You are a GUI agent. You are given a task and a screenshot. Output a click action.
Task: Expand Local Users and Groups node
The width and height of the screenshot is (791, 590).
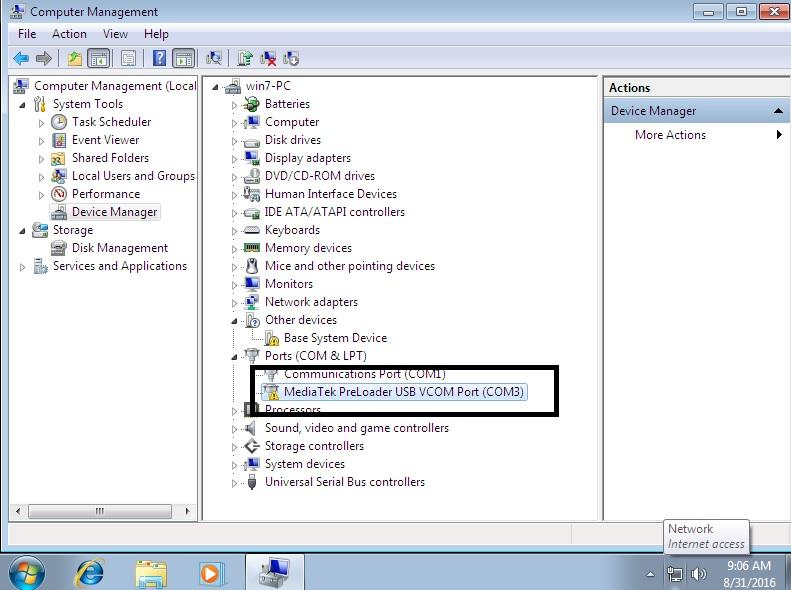(x=41, y=177)
